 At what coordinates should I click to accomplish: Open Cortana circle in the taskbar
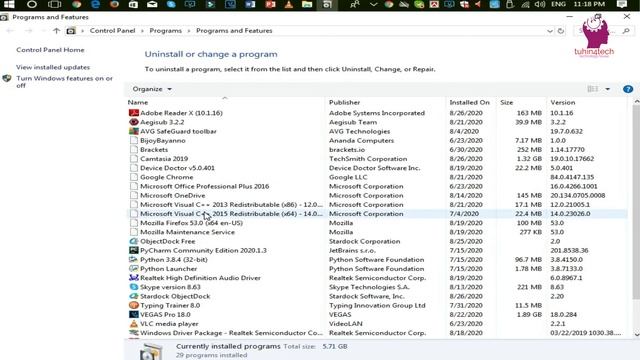31,4
